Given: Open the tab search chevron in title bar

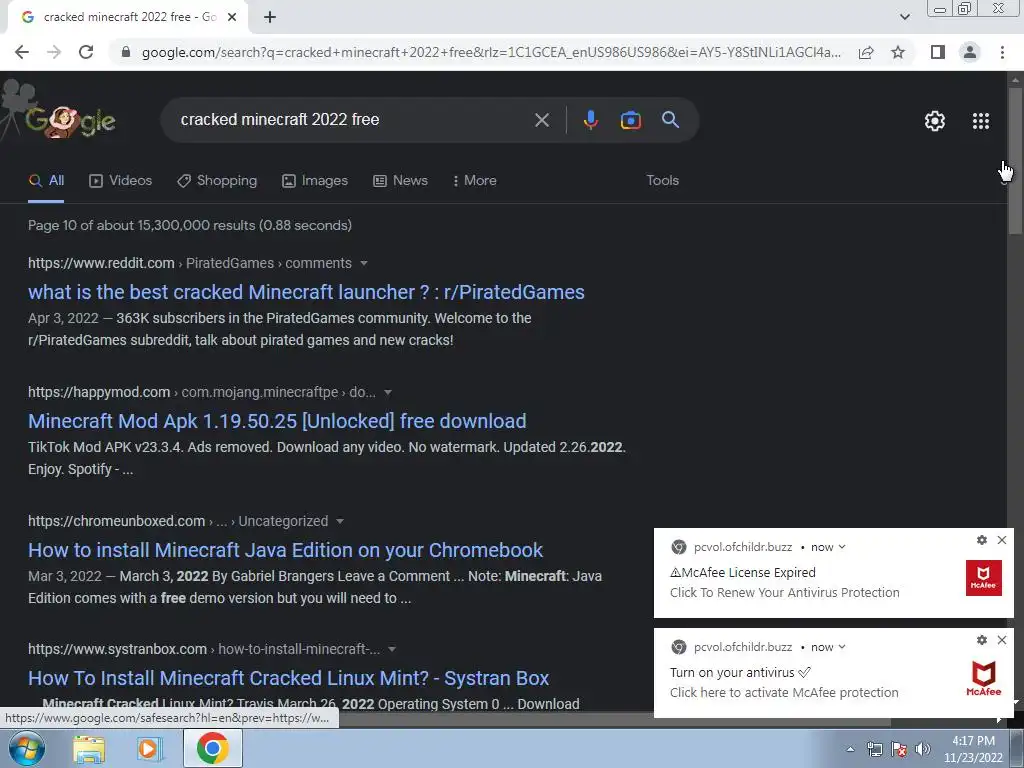Looking at the screenshot, I should pyautogui.click(x=904, y=17).
